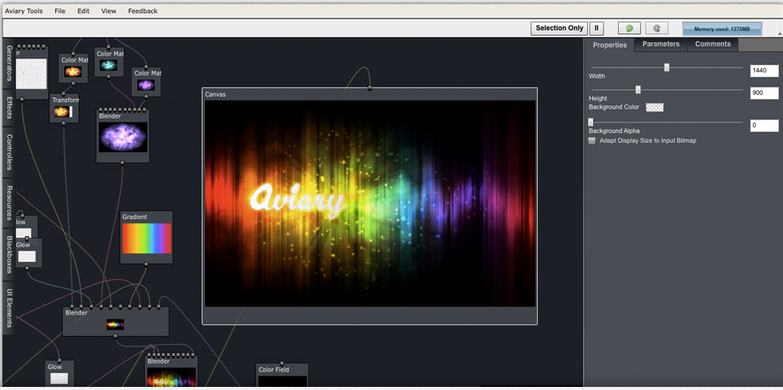Click the purple Blender node's output connector
The image size is (783, 390).
(x=122, y=162)
